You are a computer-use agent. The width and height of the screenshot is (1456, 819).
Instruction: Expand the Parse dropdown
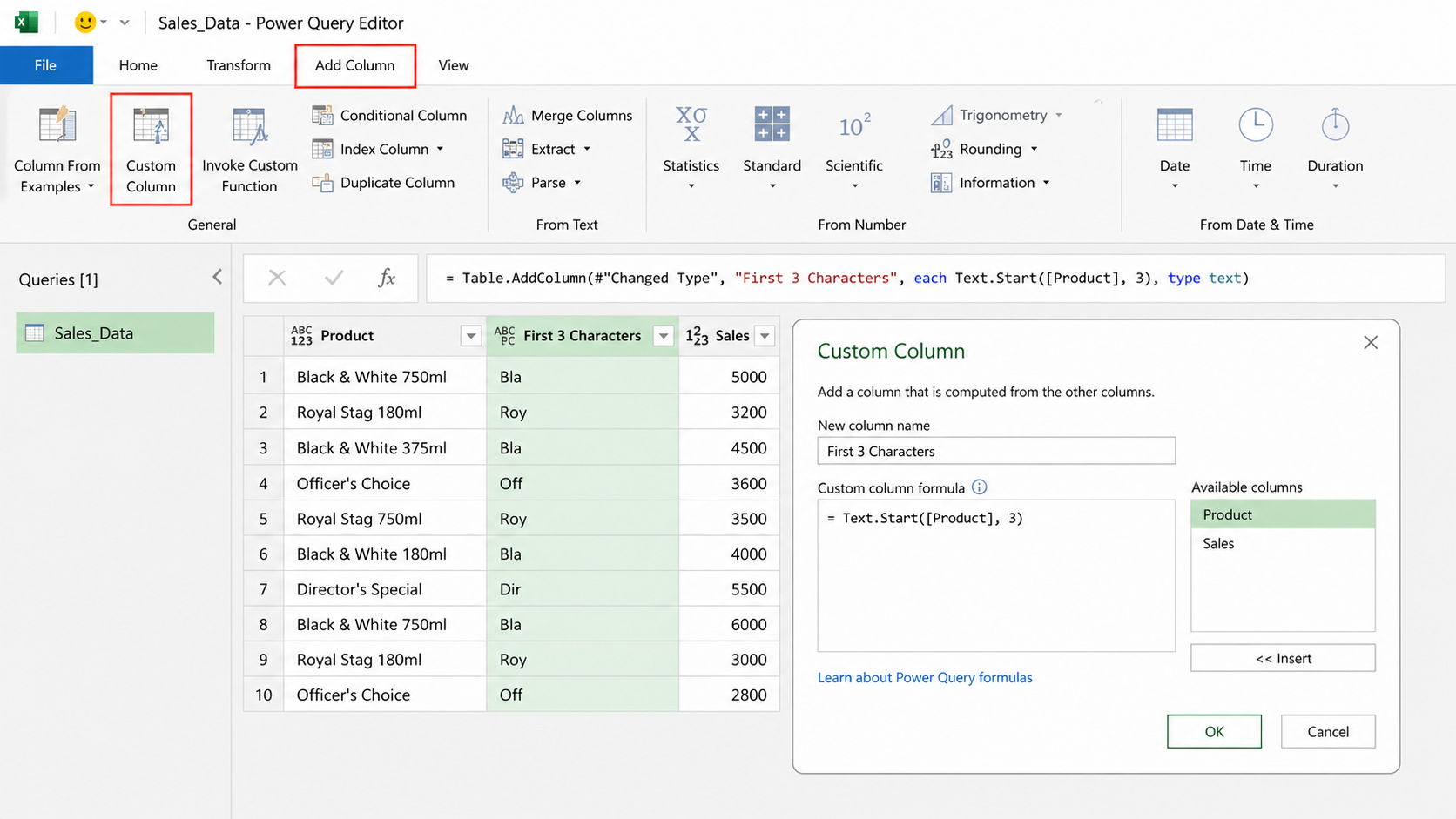(x=577, y=183)
